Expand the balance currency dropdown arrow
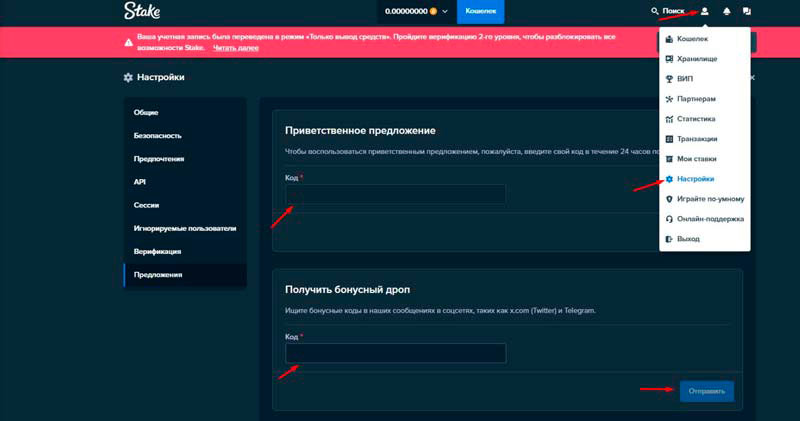 445,12
